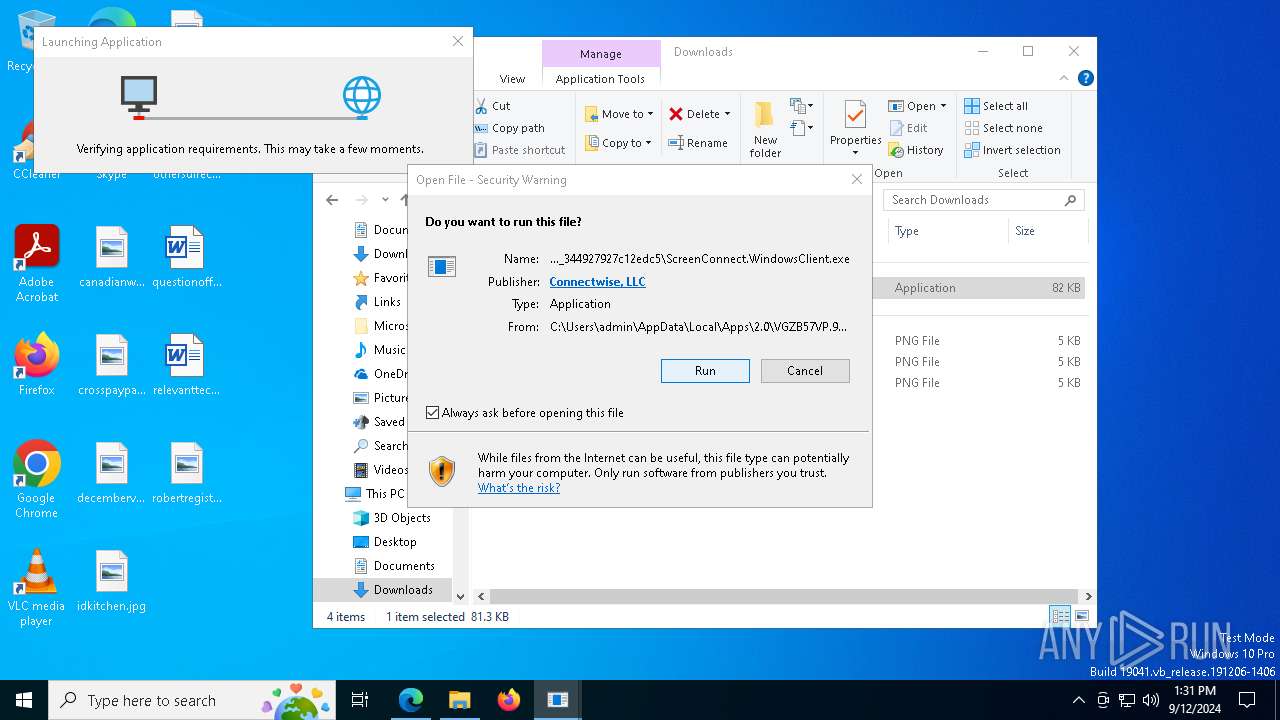Select idkitchen.jpg desktop file
Image resolution: width=1280 pixels, height=720 pixels.
(112, 581)
